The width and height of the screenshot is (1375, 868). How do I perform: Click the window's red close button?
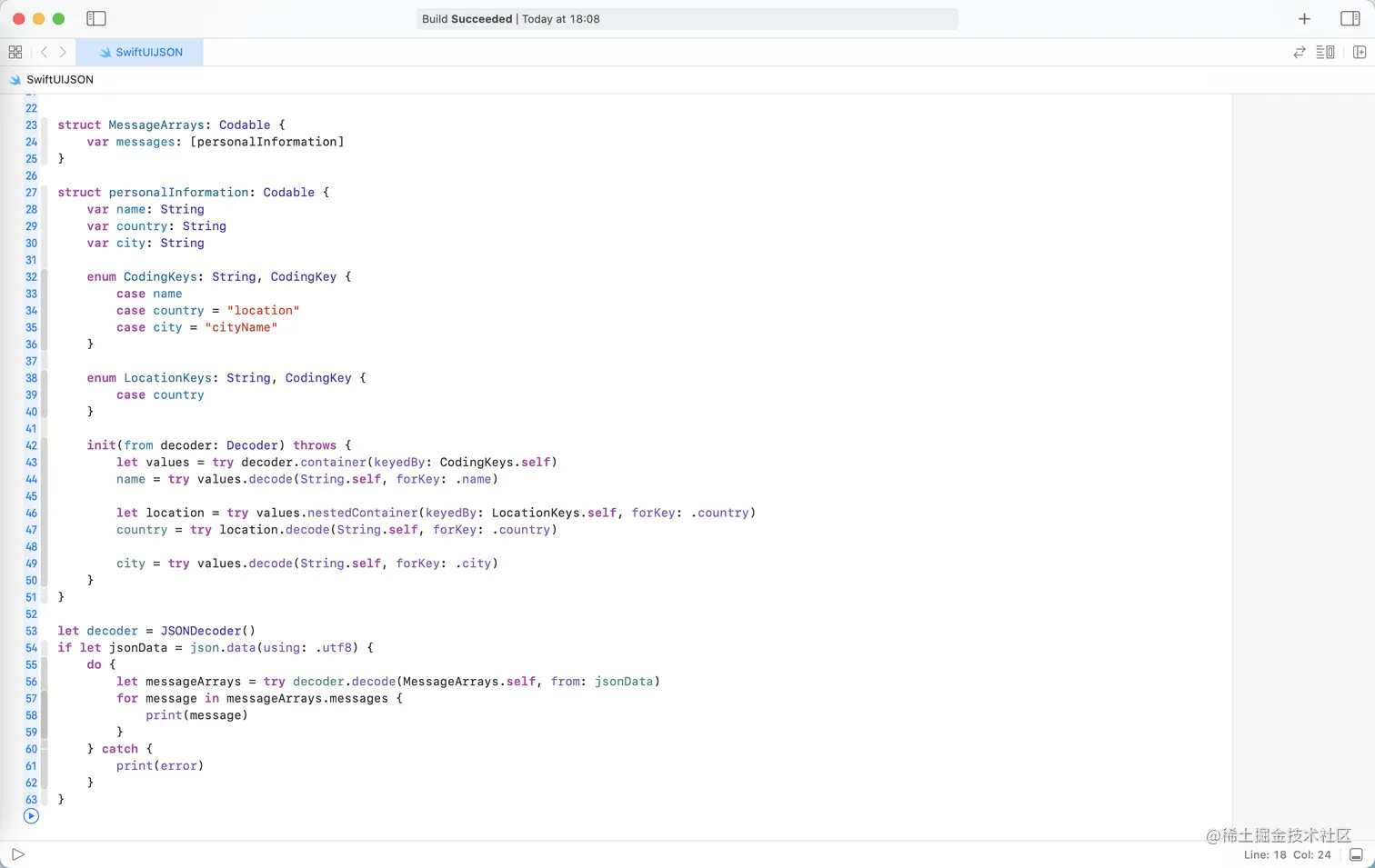(18, 19)
